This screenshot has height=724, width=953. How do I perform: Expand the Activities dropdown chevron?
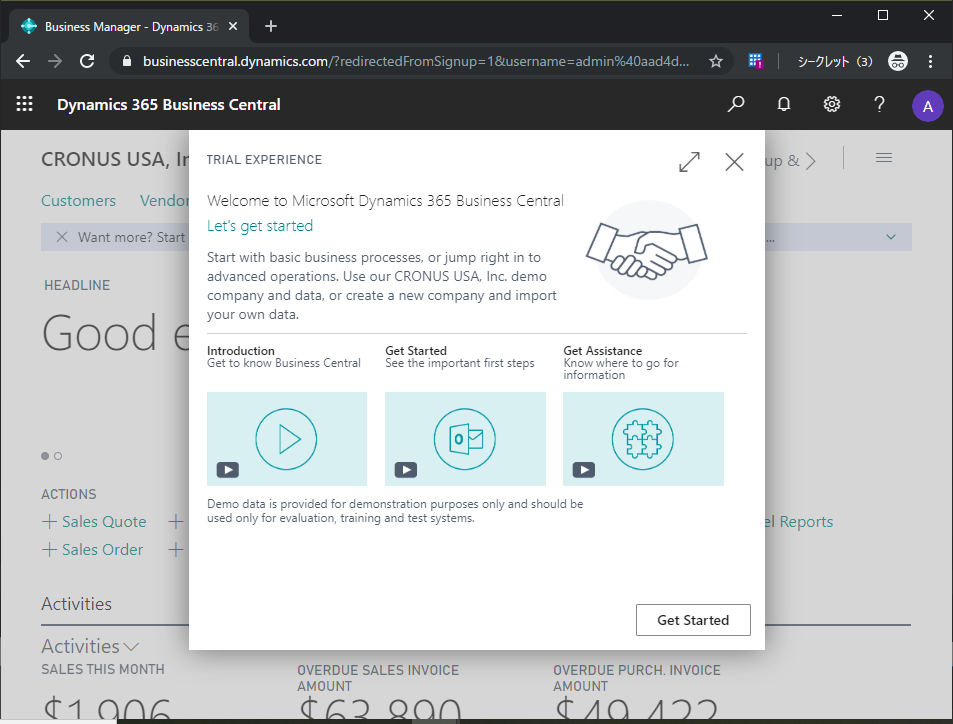pyautogui.click(x=131, y=646)
